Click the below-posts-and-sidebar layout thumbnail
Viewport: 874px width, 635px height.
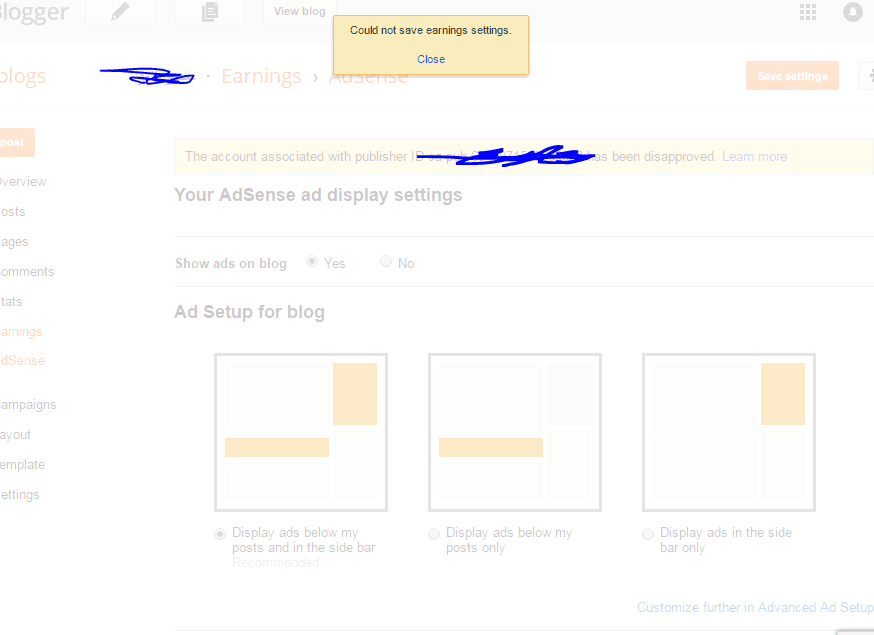click(301, 432)
